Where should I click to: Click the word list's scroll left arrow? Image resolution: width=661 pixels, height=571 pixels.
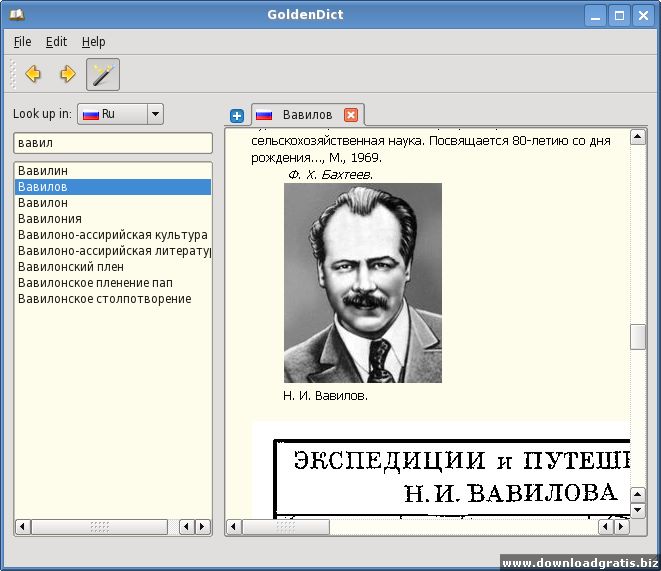point(23,527)
